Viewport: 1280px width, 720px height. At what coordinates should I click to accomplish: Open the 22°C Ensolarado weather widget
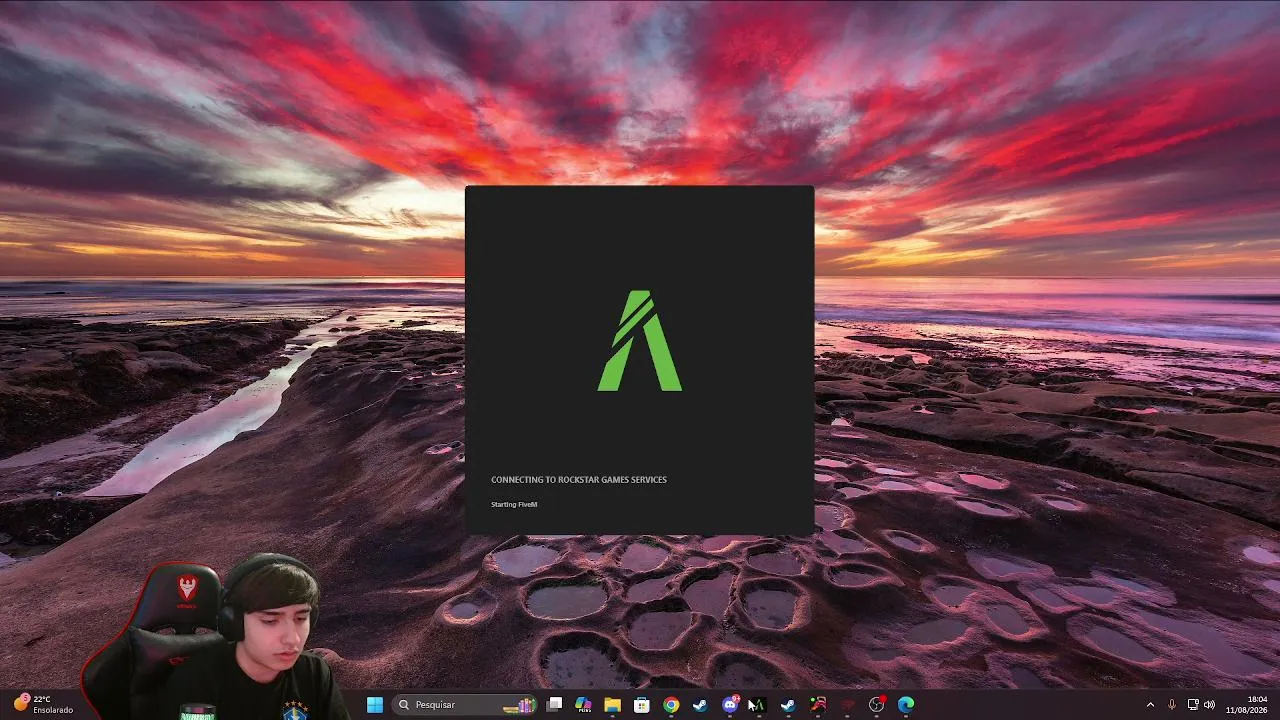(43, 704)
